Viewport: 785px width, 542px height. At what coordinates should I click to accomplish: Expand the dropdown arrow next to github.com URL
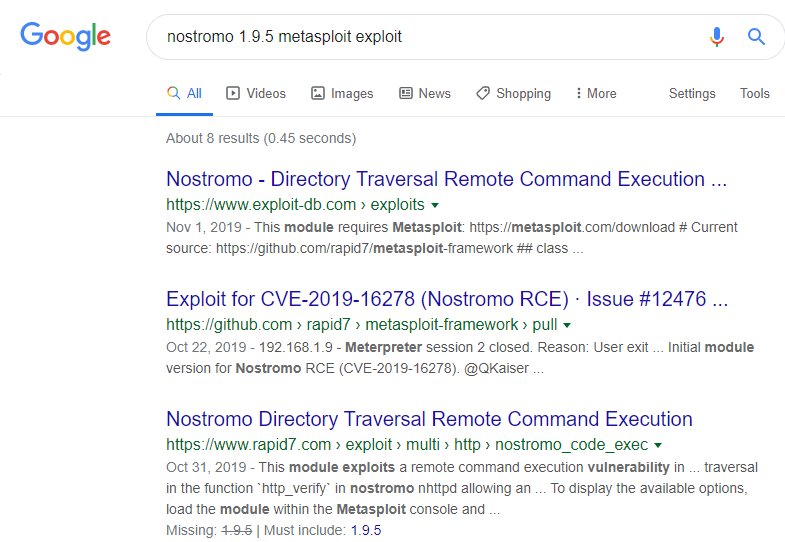(567, 325)
